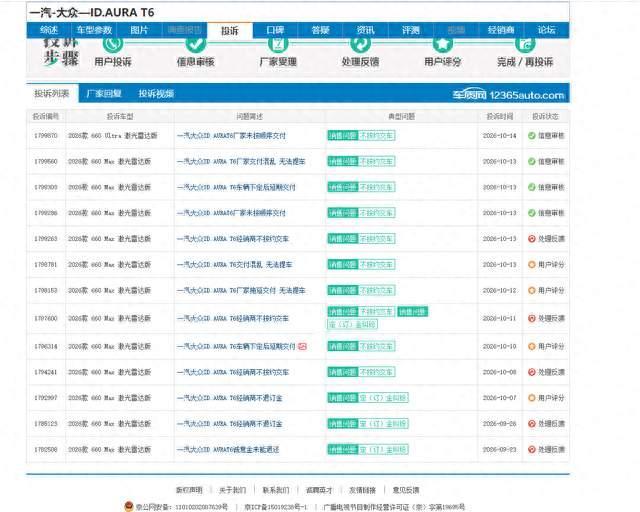The image size is (640, 512).
Task: Click the 厂家受理 clipboard step icon
Action: pos(278,44)
